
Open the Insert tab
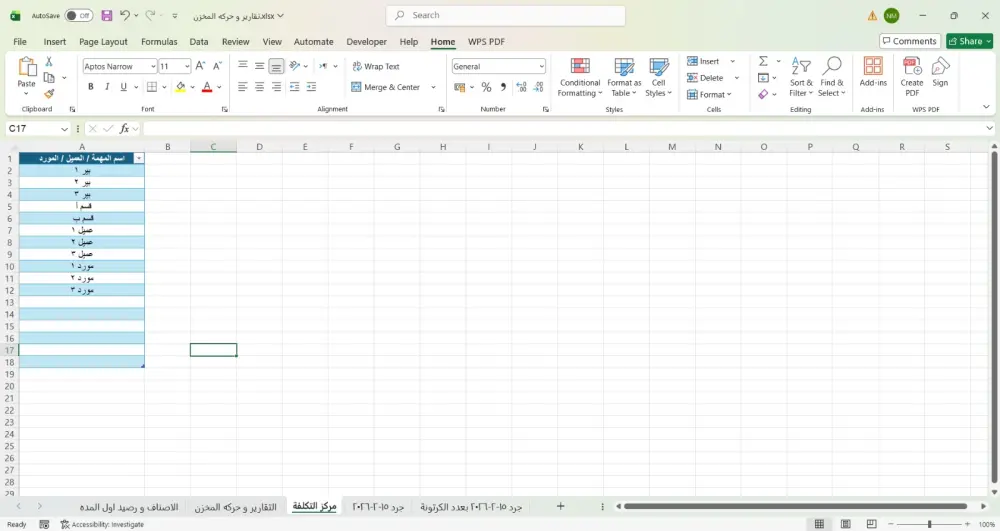[x=55, y=41]
